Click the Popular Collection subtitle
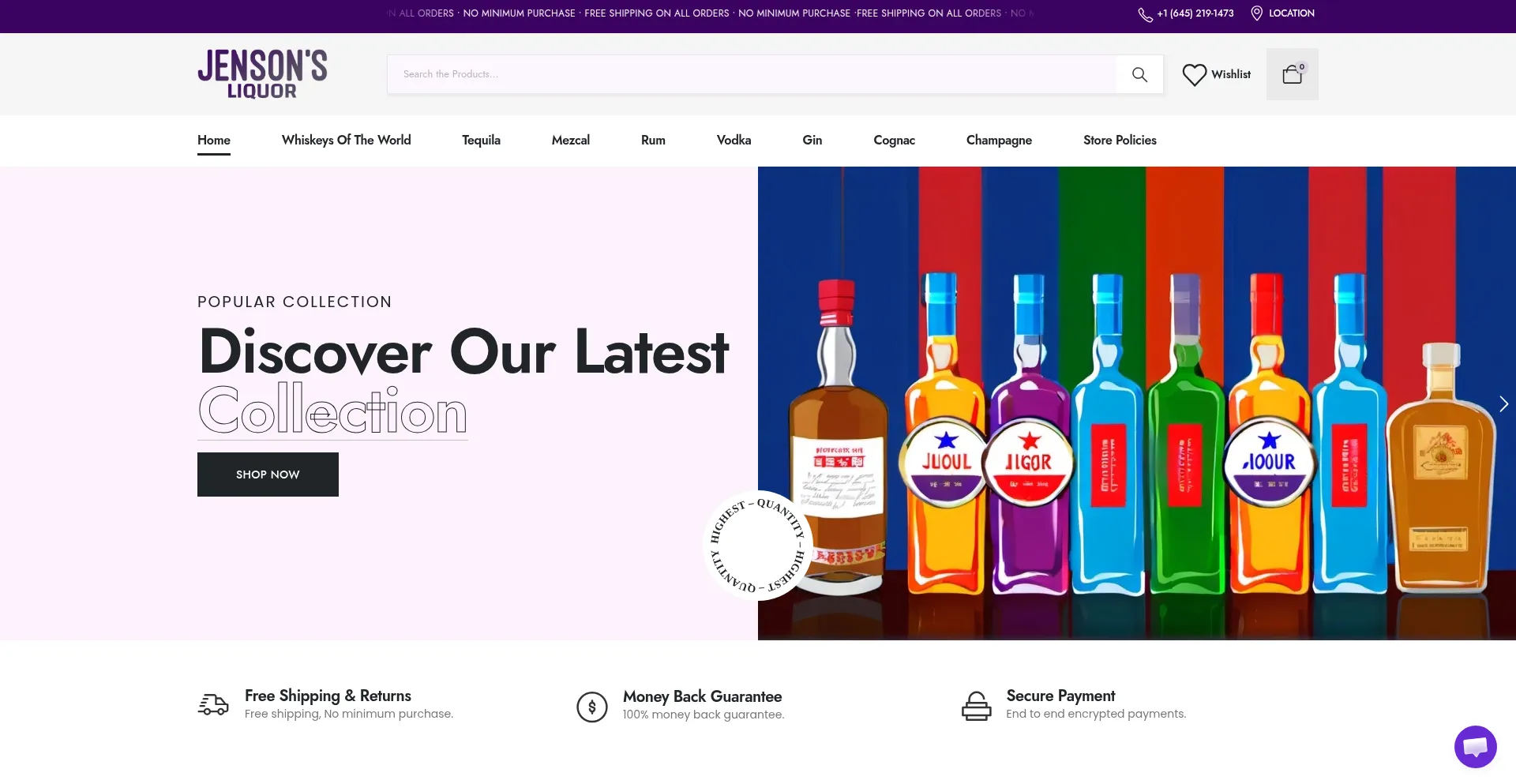 coord(295,302)
